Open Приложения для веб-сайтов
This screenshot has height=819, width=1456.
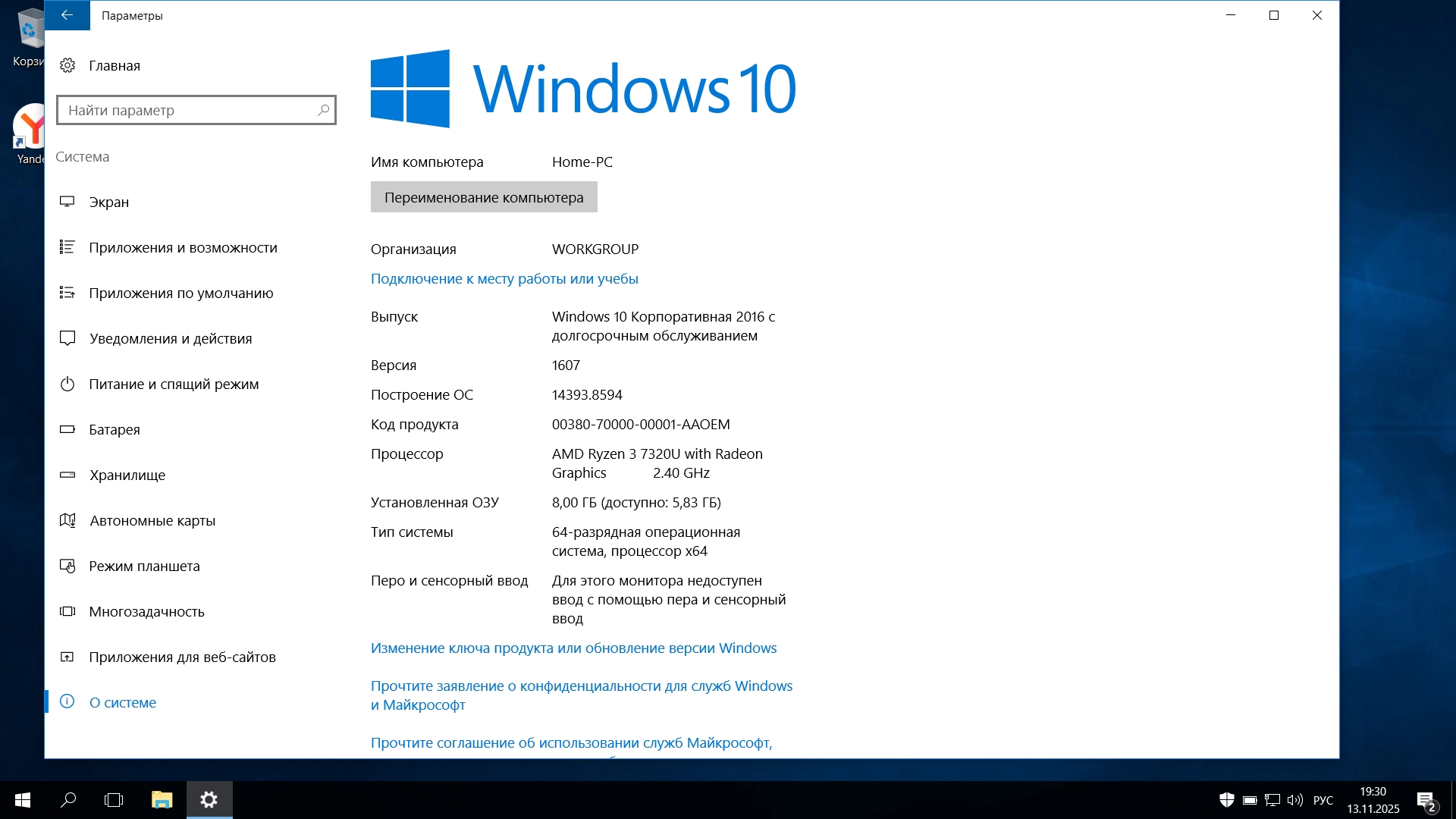[x=182, y=657]
